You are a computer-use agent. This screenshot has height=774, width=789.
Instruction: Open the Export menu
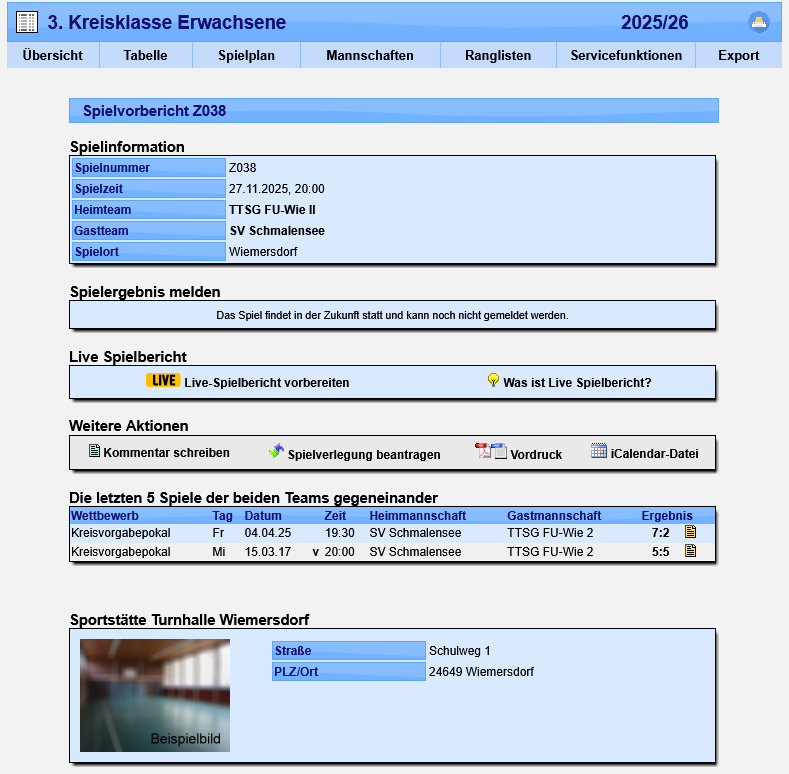coord(738,56)
